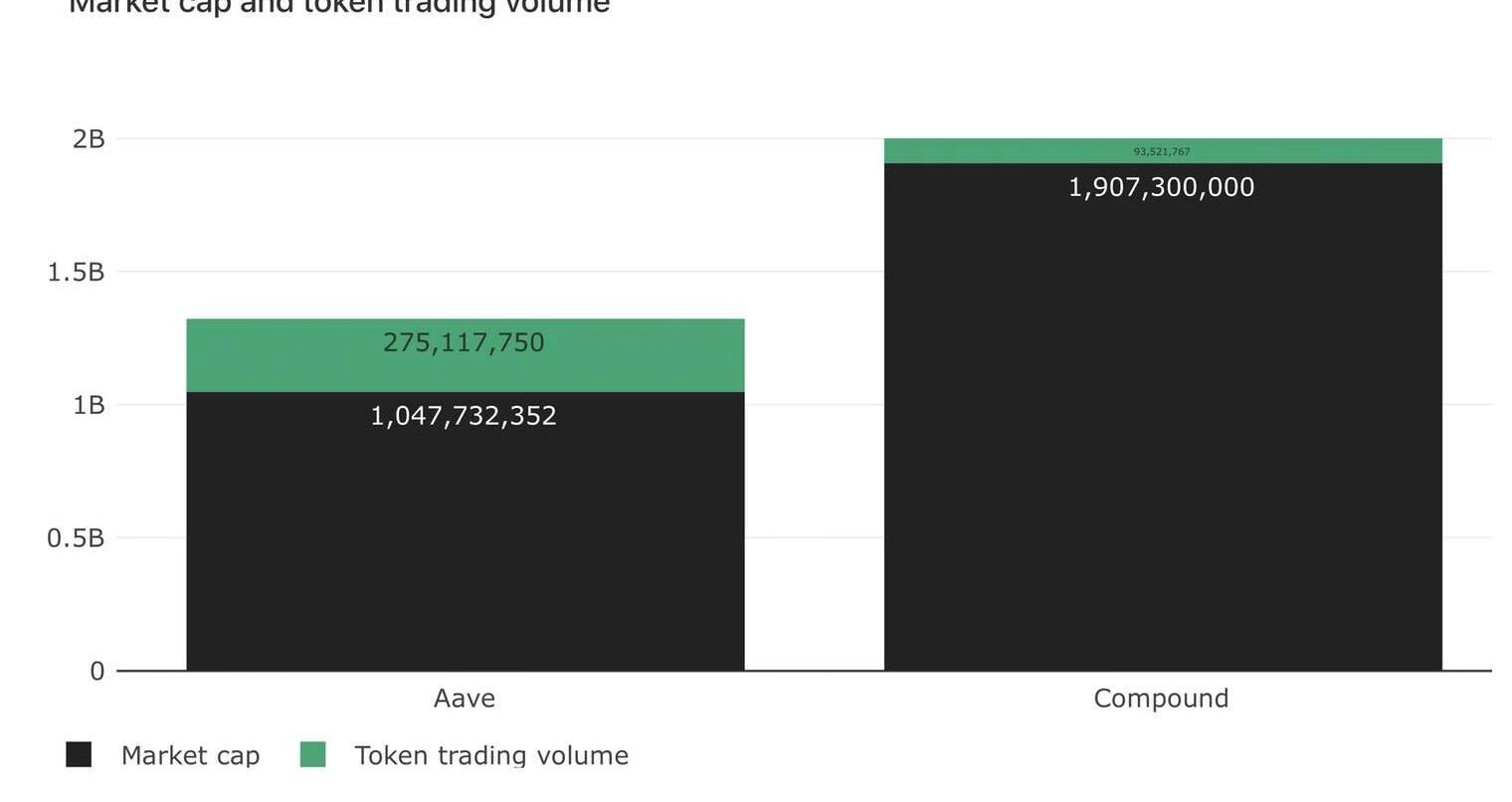
Task: Click the small 93,521,767 data label
Action: coord(1162,151)
